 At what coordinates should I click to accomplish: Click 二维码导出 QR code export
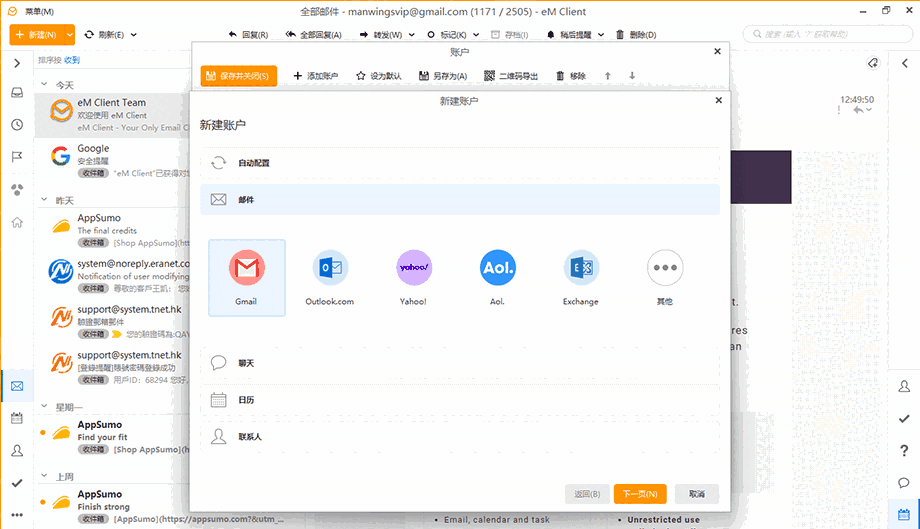click(x=511, y=76)
